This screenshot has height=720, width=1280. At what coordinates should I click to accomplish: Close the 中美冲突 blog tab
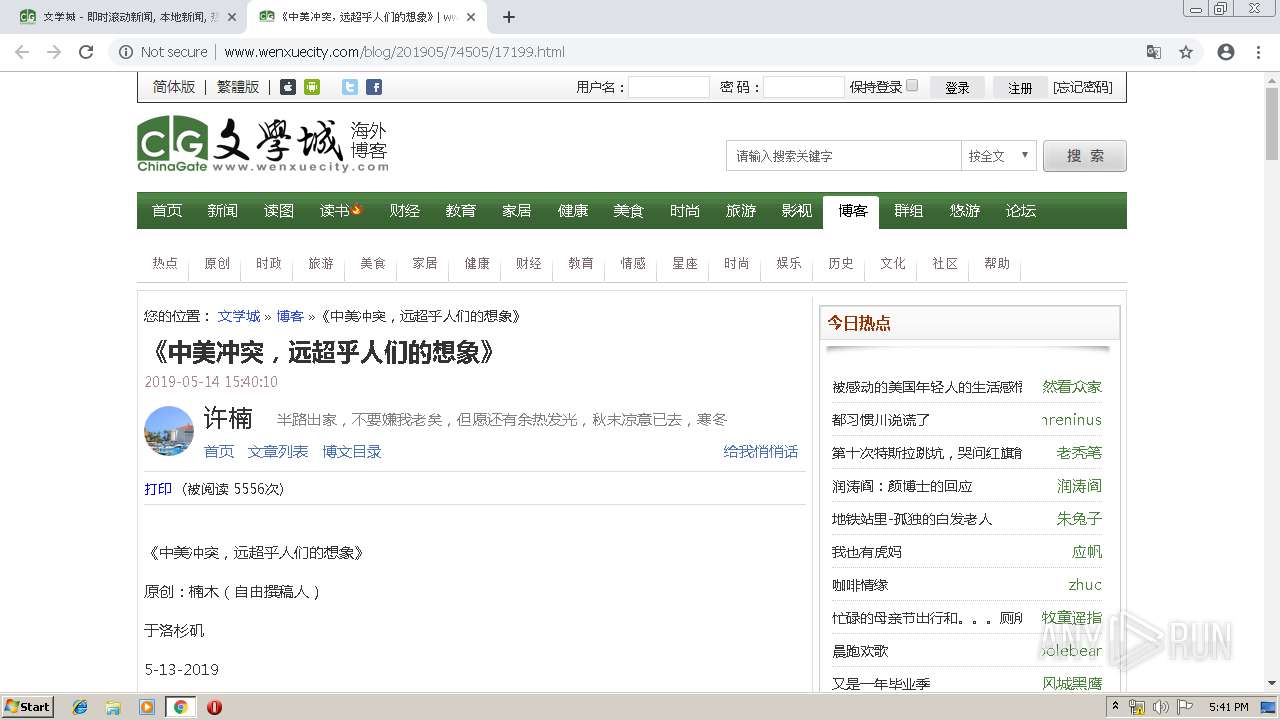coord(471,17)
